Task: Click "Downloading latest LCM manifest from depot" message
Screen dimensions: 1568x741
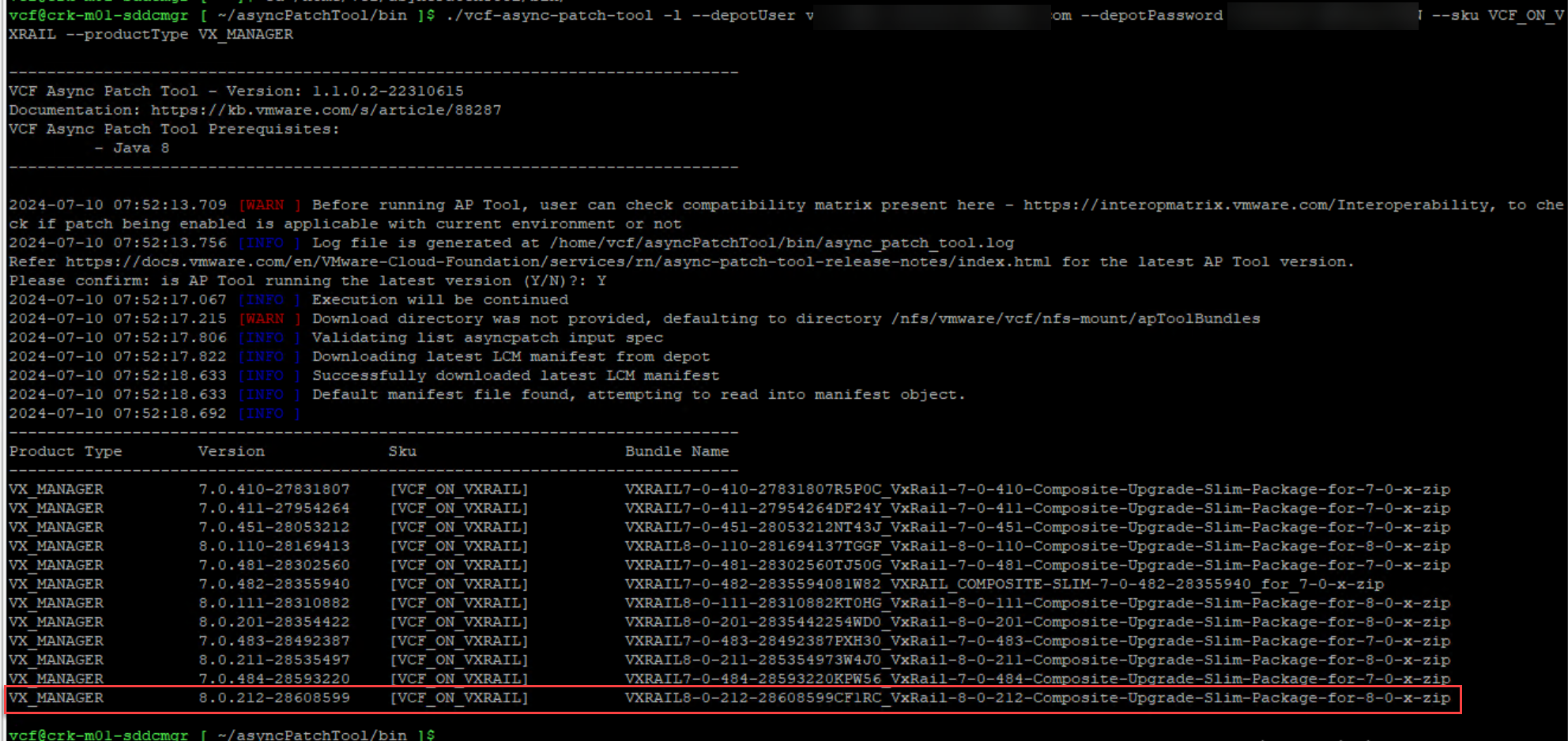Action: pos(511,356)
